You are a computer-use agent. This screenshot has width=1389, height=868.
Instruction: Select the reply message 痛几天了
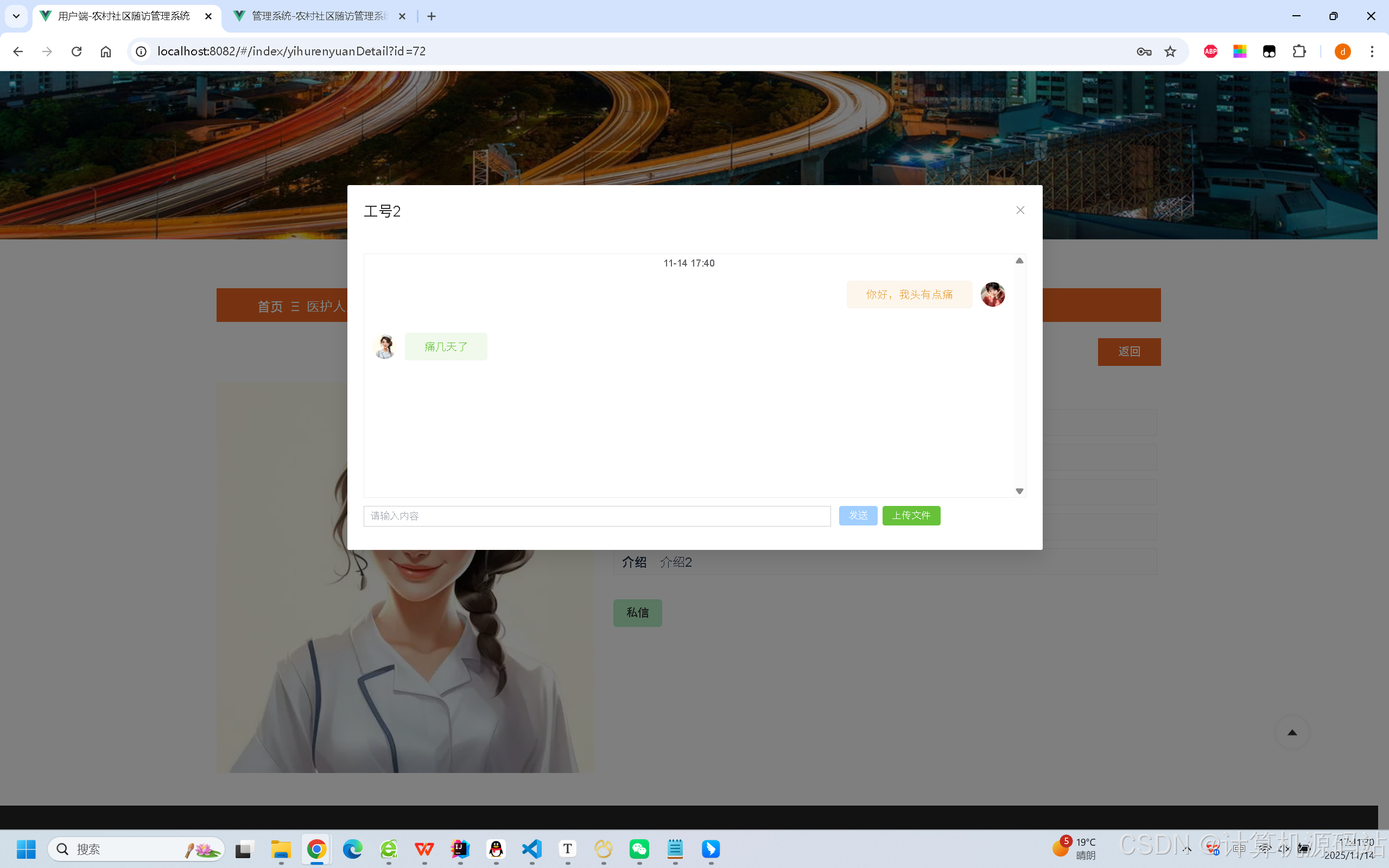[x=446, y=347]
